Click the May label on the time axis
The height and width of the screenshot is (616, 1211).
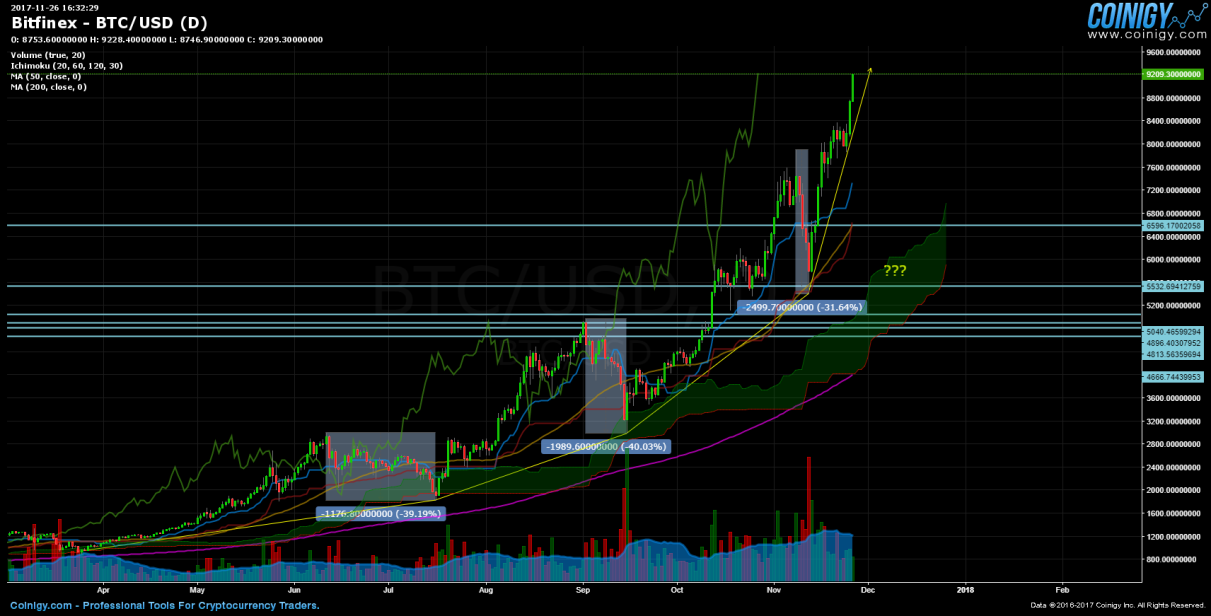pos(197,590)
